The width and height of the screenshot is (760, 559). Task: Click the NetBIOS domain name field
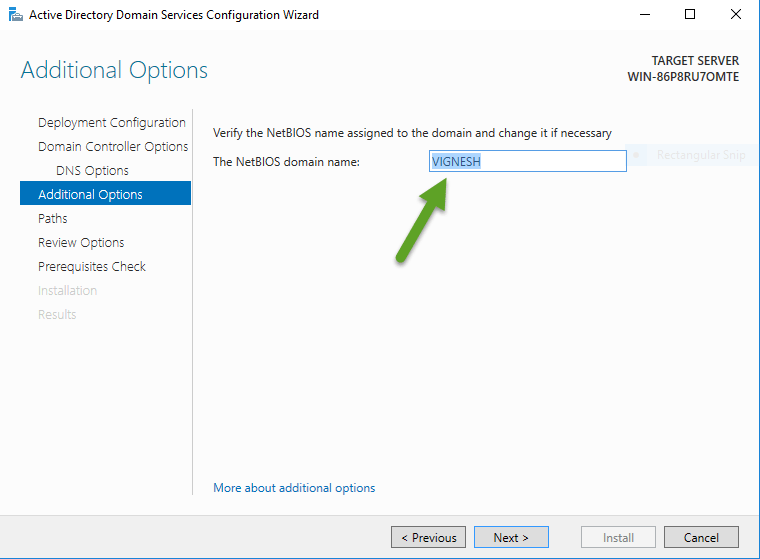(527, 161)
